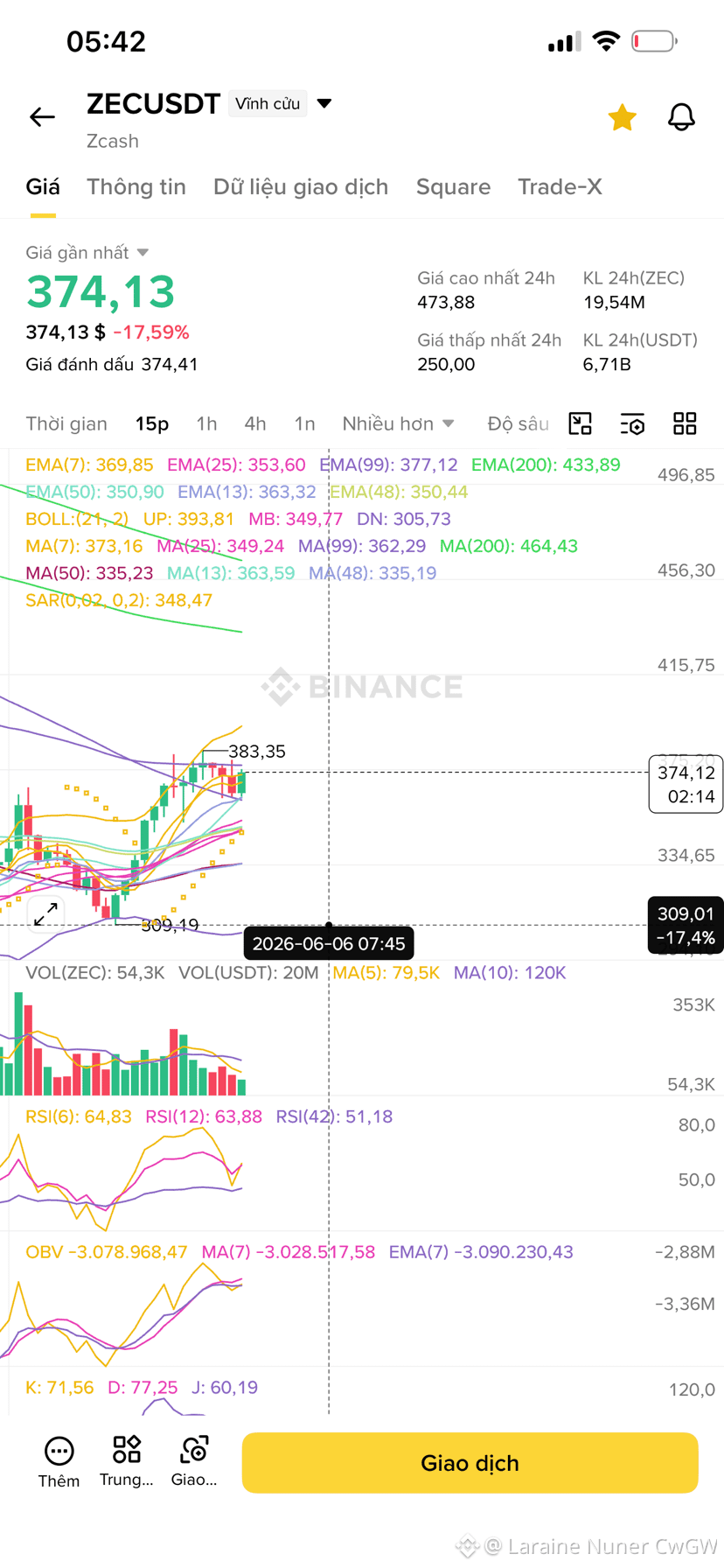724x1568 pixels.
Task: Open 'Dữ liệu giao dịch' tab
Action: pos(301,186)
